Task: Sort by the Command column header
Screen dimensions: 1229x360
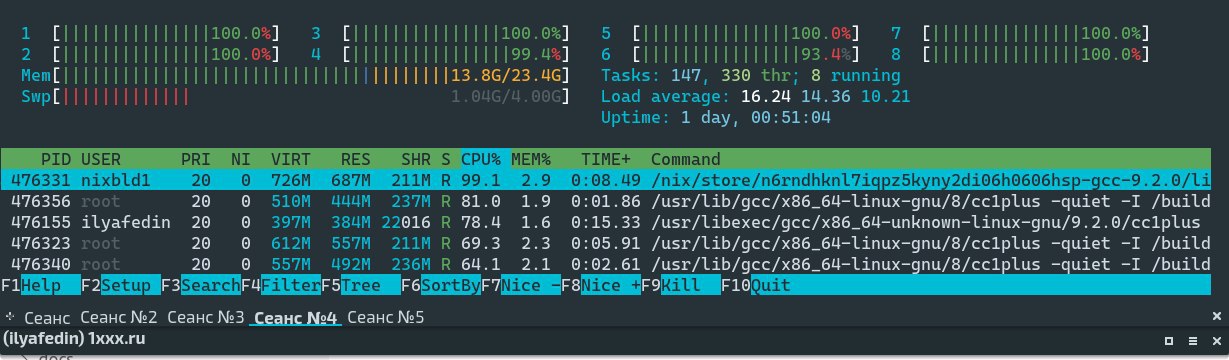Action: 685,159
